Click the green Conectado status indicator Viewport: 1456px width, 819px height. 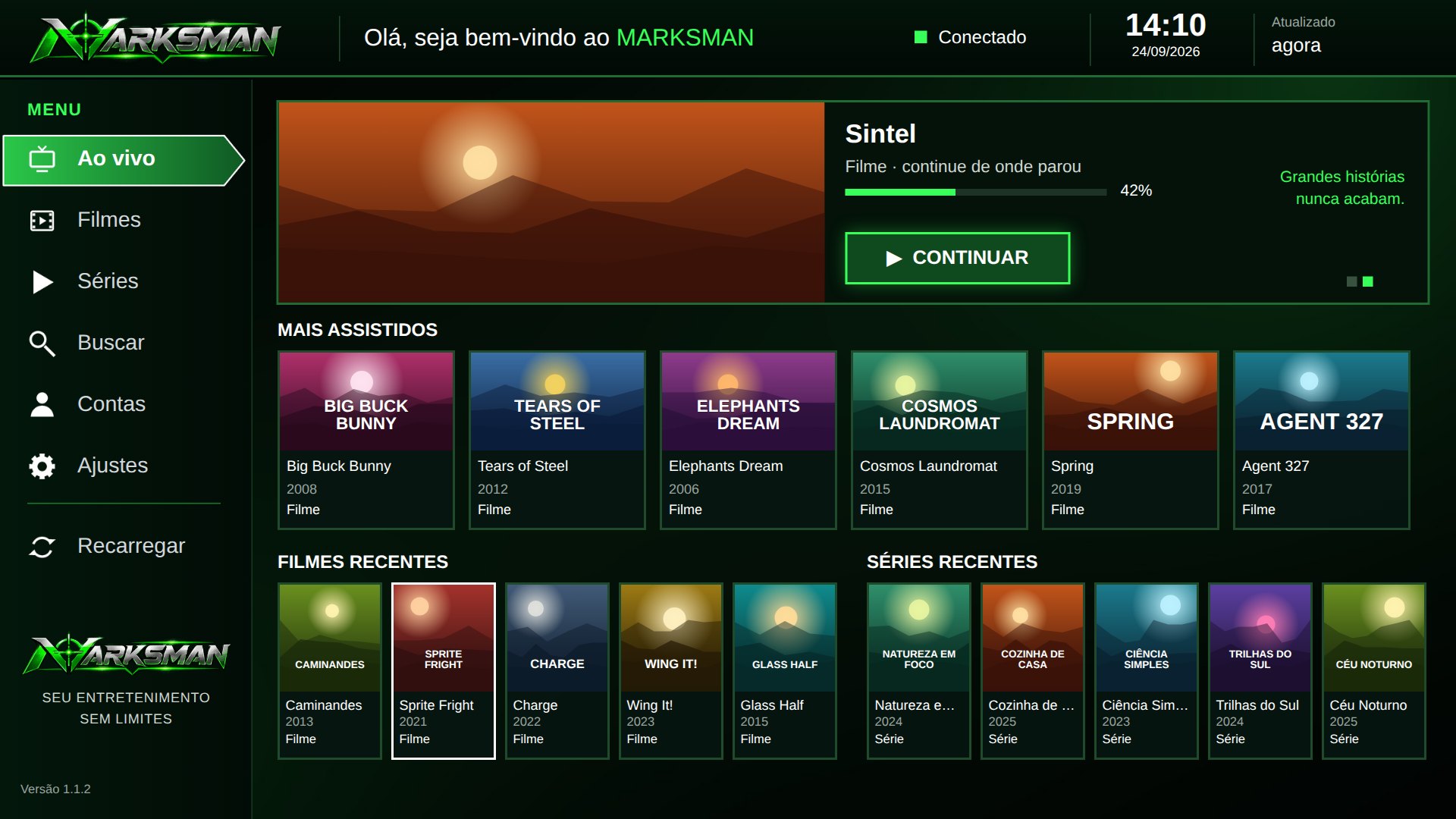click(921, 37)
